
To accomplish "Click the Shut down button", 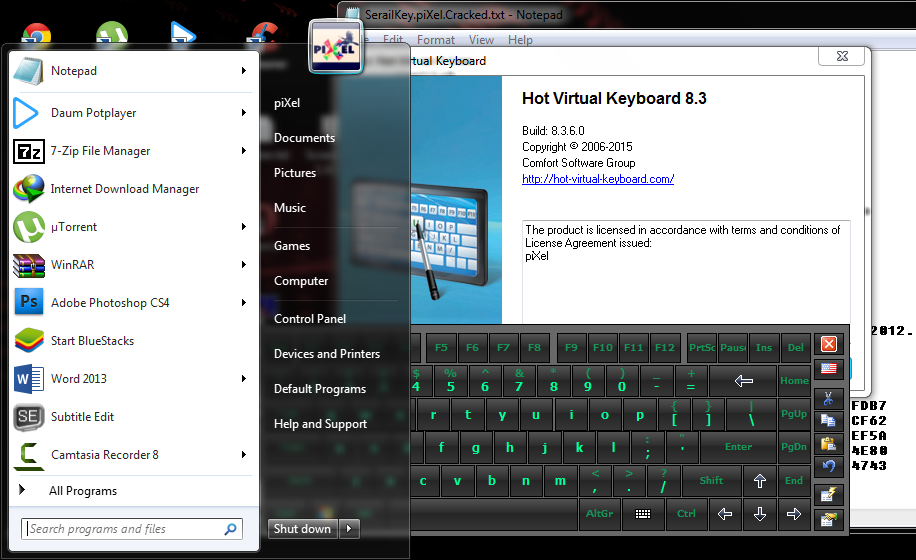I will [x=303, y=529].
